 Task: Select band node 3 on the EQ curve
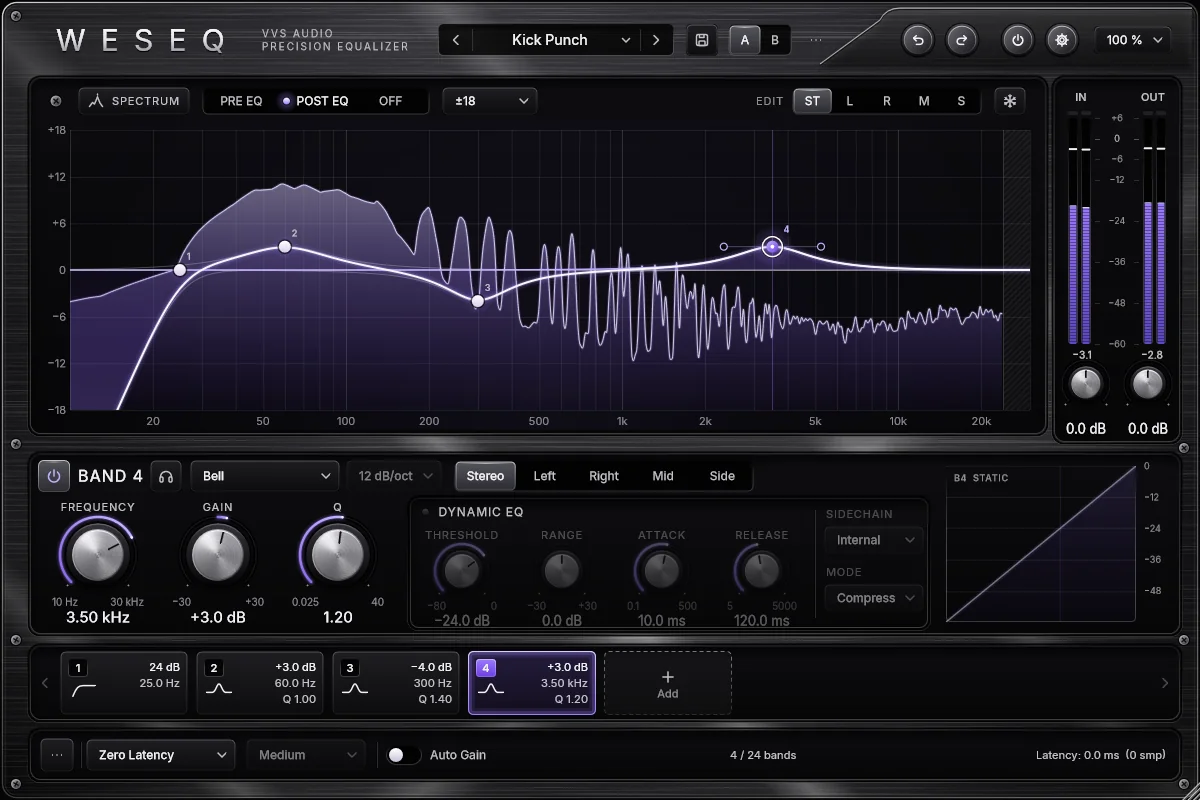(478, 300)
